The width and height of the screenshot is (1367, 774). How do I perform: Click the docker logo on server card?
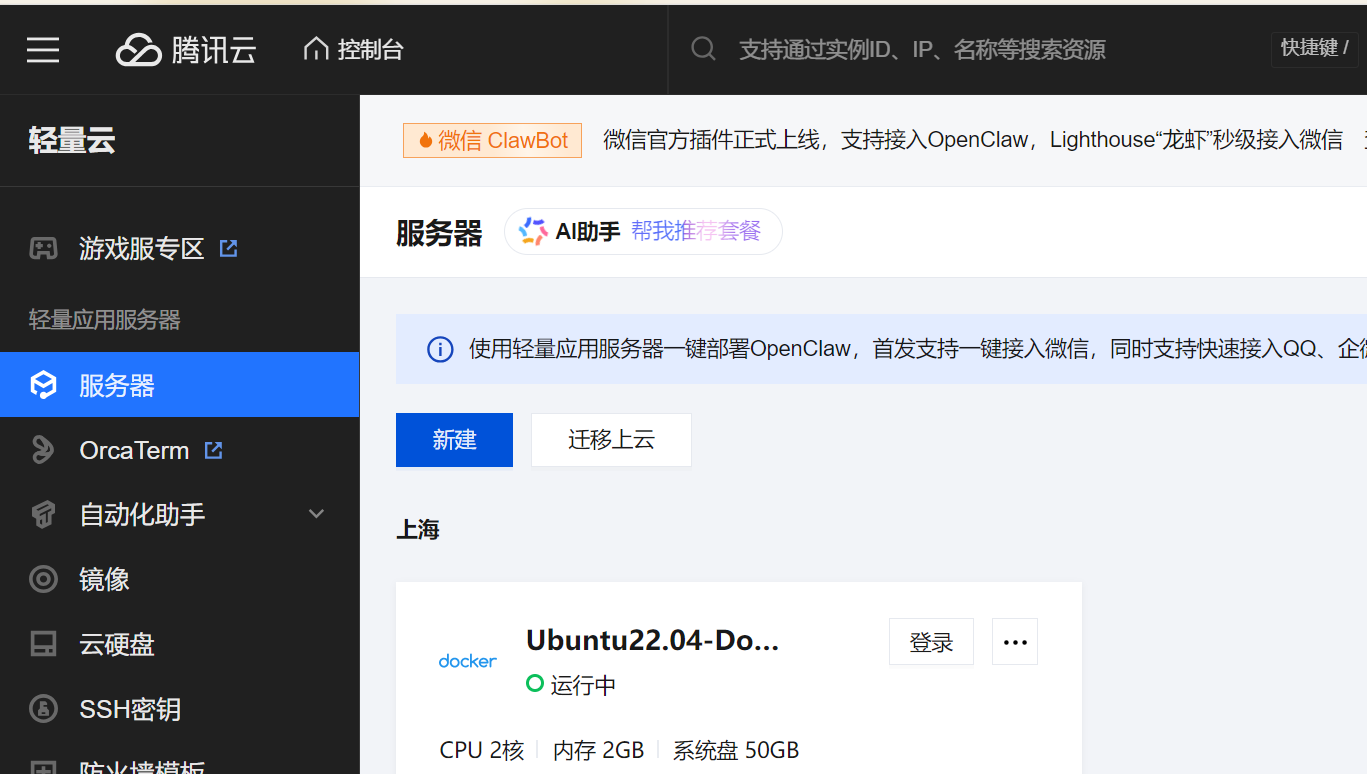(467, 661)
